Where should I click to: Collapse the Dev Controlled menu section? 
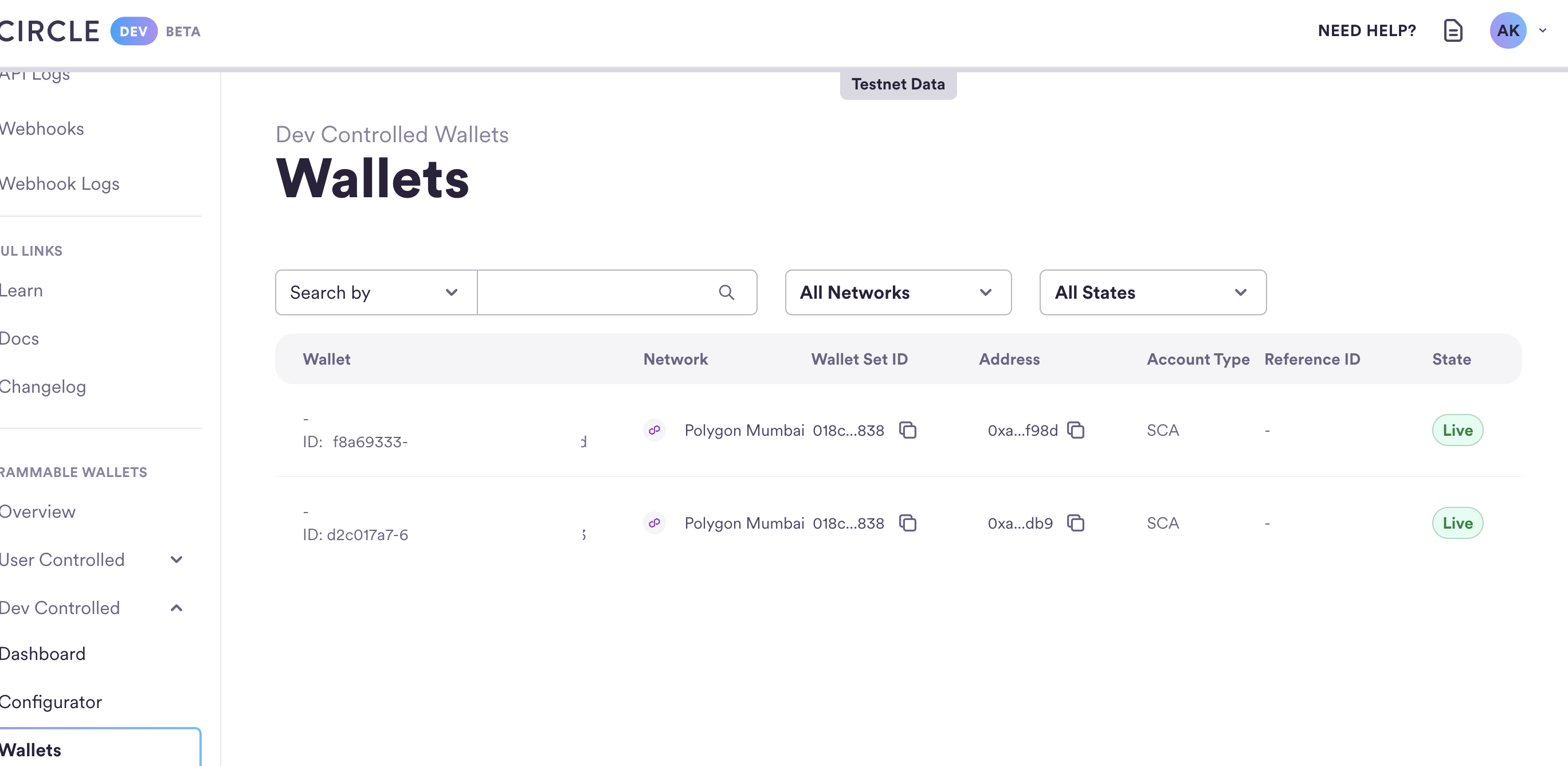[x=177, y=608]
